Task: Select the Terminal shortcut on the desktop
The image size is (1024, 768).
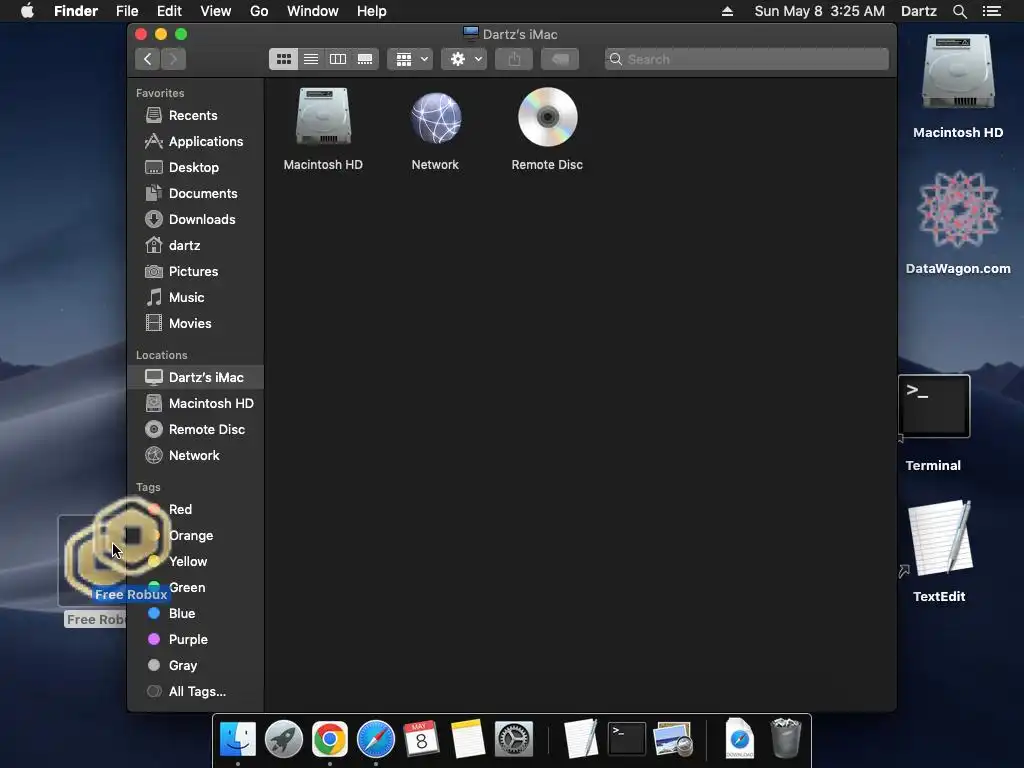Action: pyautogui.click(x=934, y=406)
